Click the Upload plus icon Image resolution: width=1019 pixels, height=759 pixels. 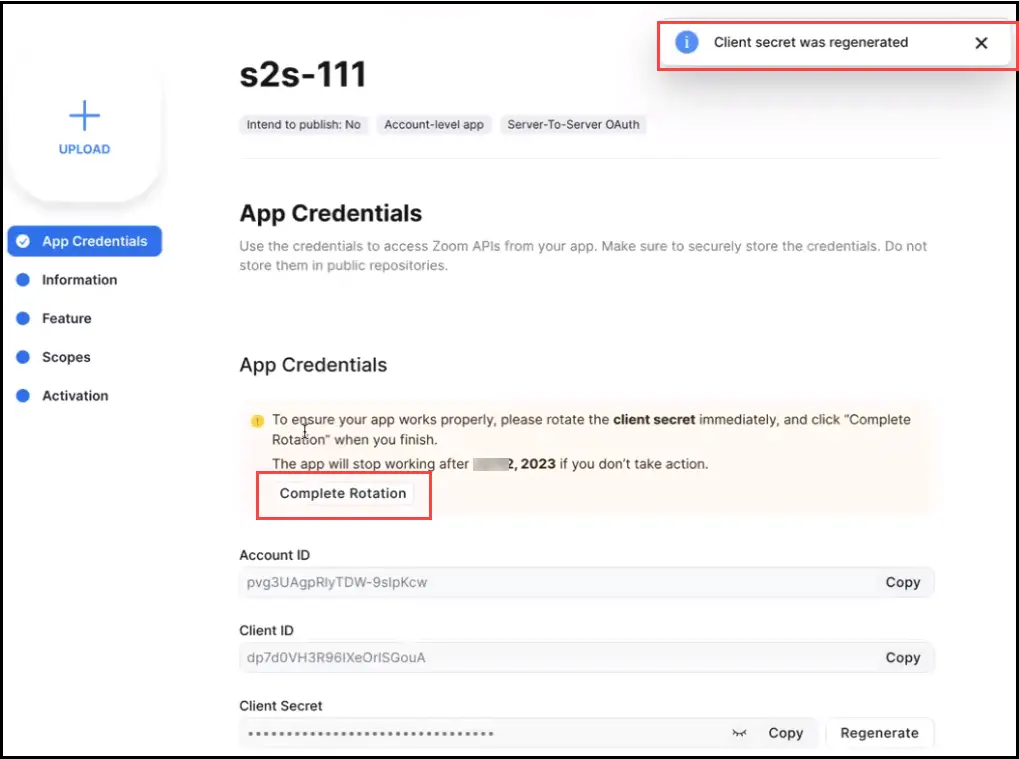(83, 115)
